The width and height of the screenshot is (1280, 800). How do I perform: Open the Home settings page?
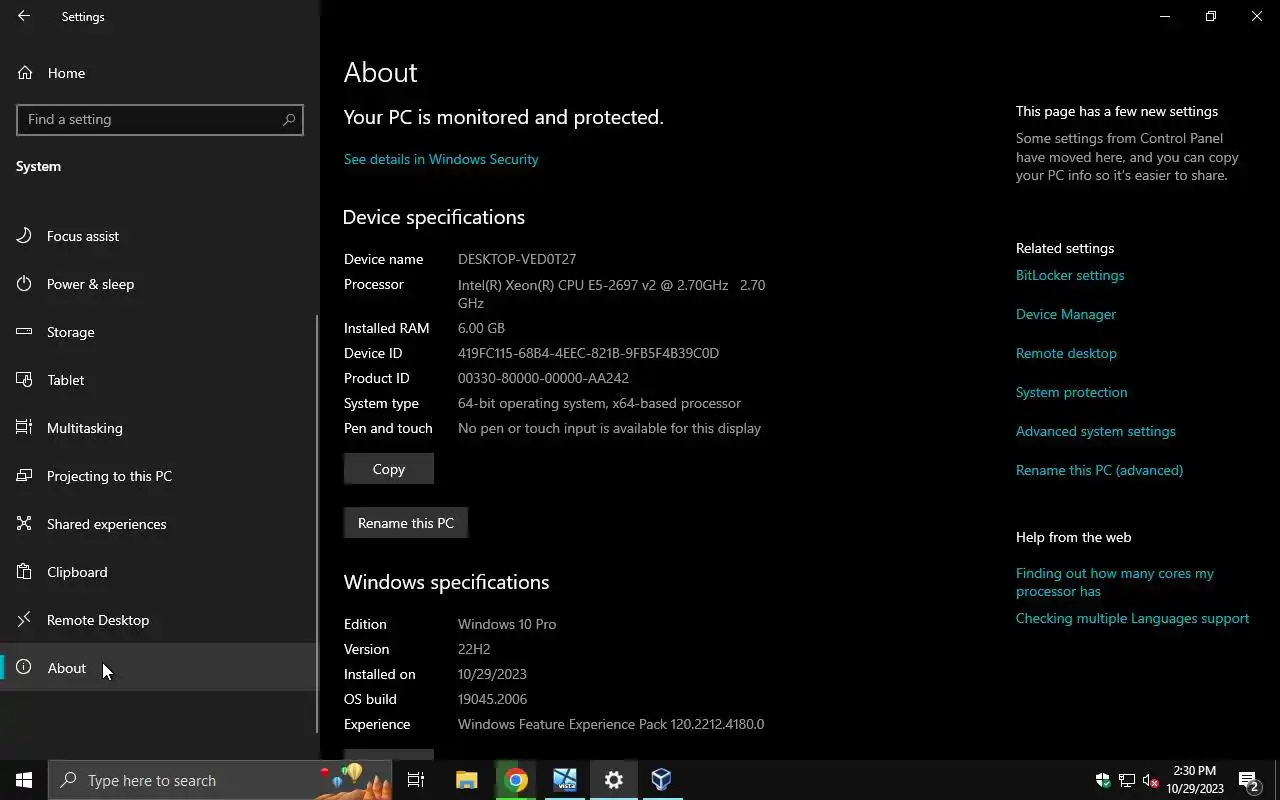(x=160, y=73)
